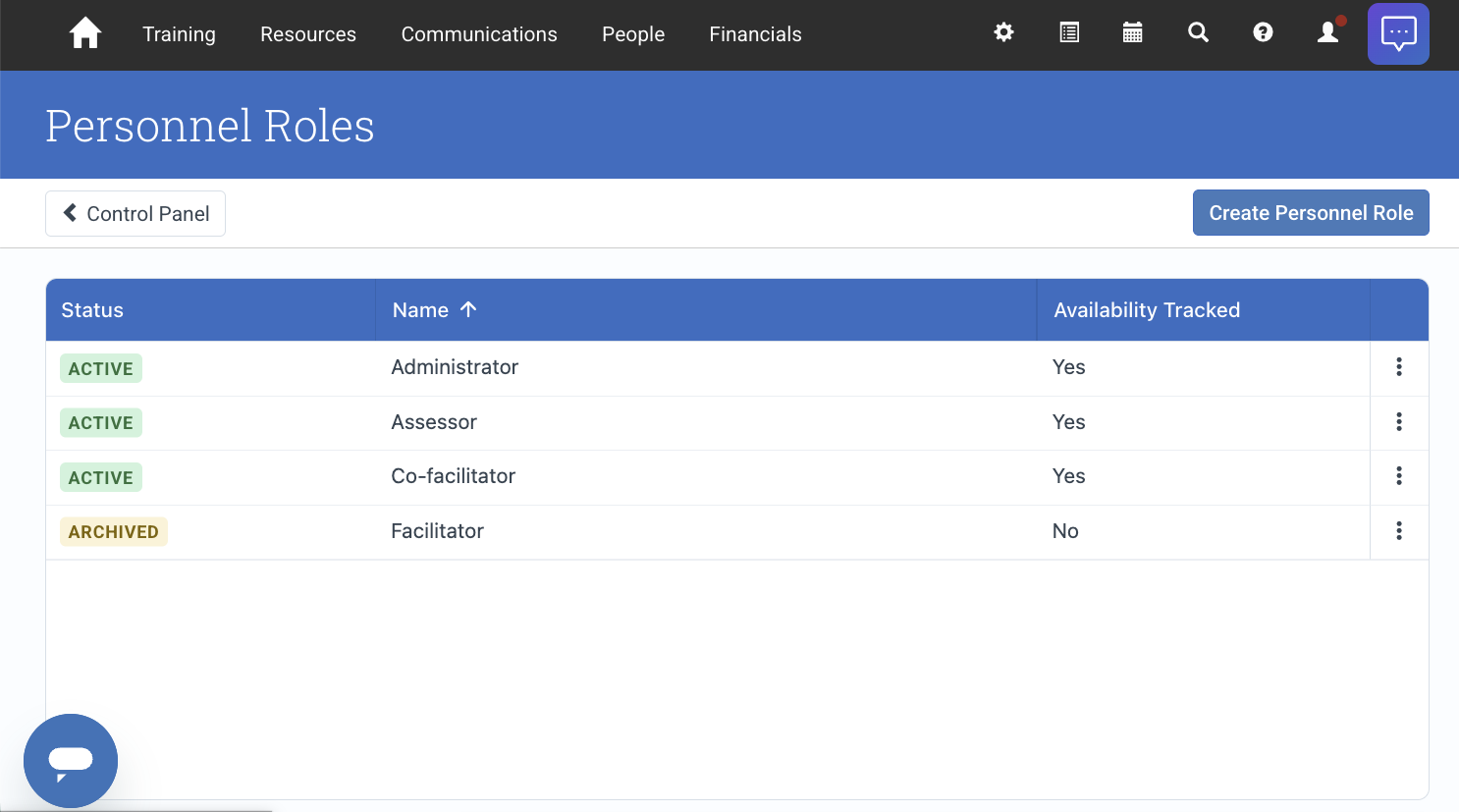
Task: Open the round chat widget bubble
Action: click(71, 761)
